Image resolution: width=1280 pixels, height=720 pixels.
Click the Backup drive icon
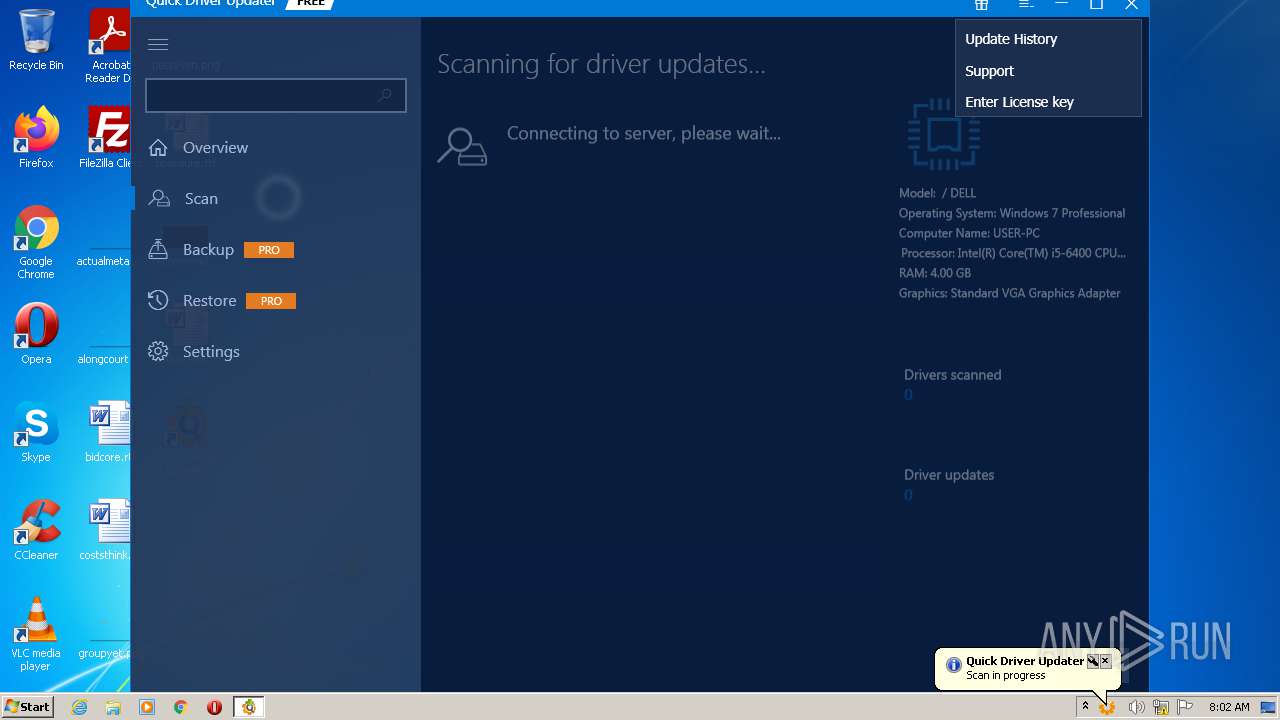tap(158, 249)
